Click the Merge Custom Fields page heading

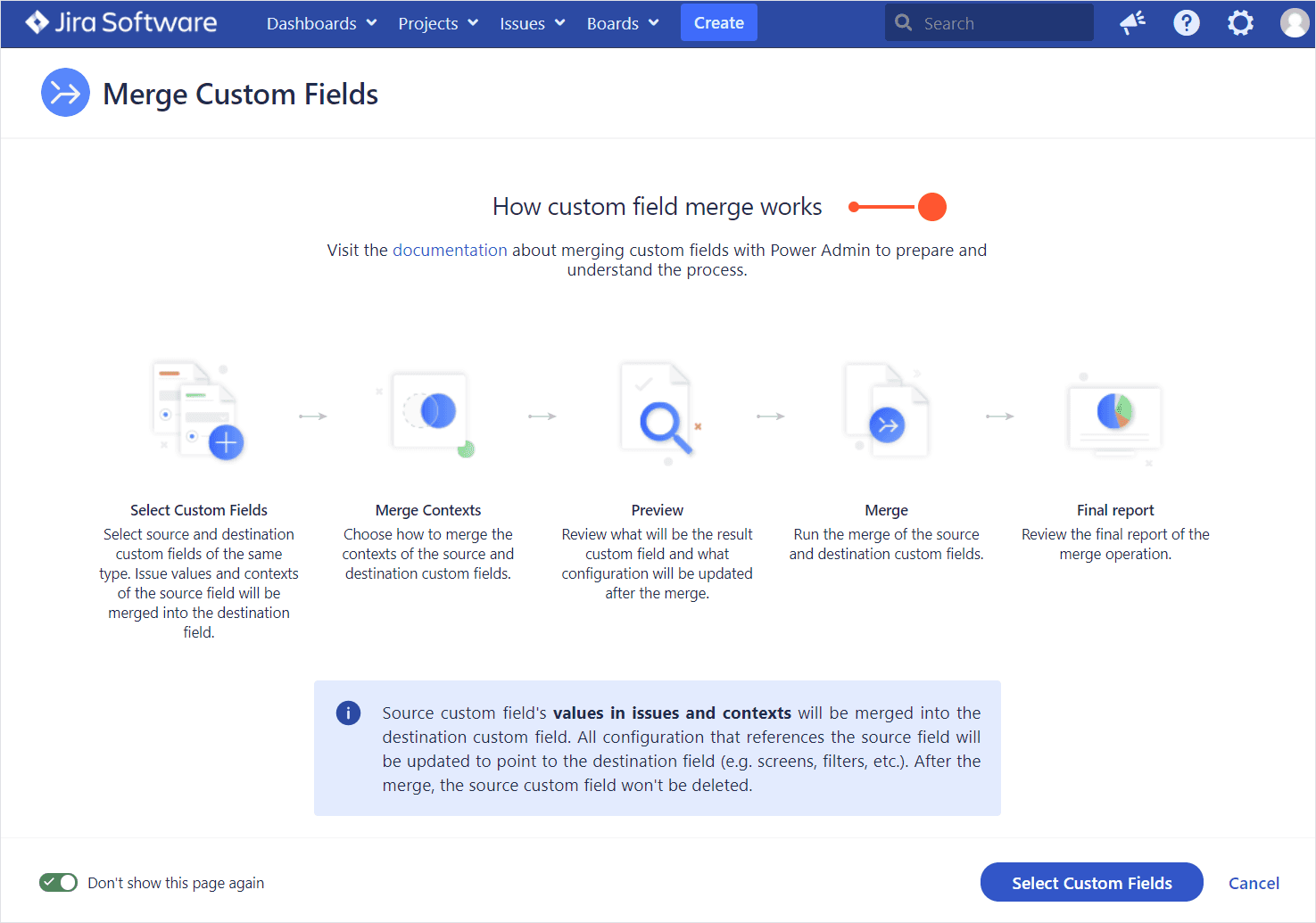point(241,94)
